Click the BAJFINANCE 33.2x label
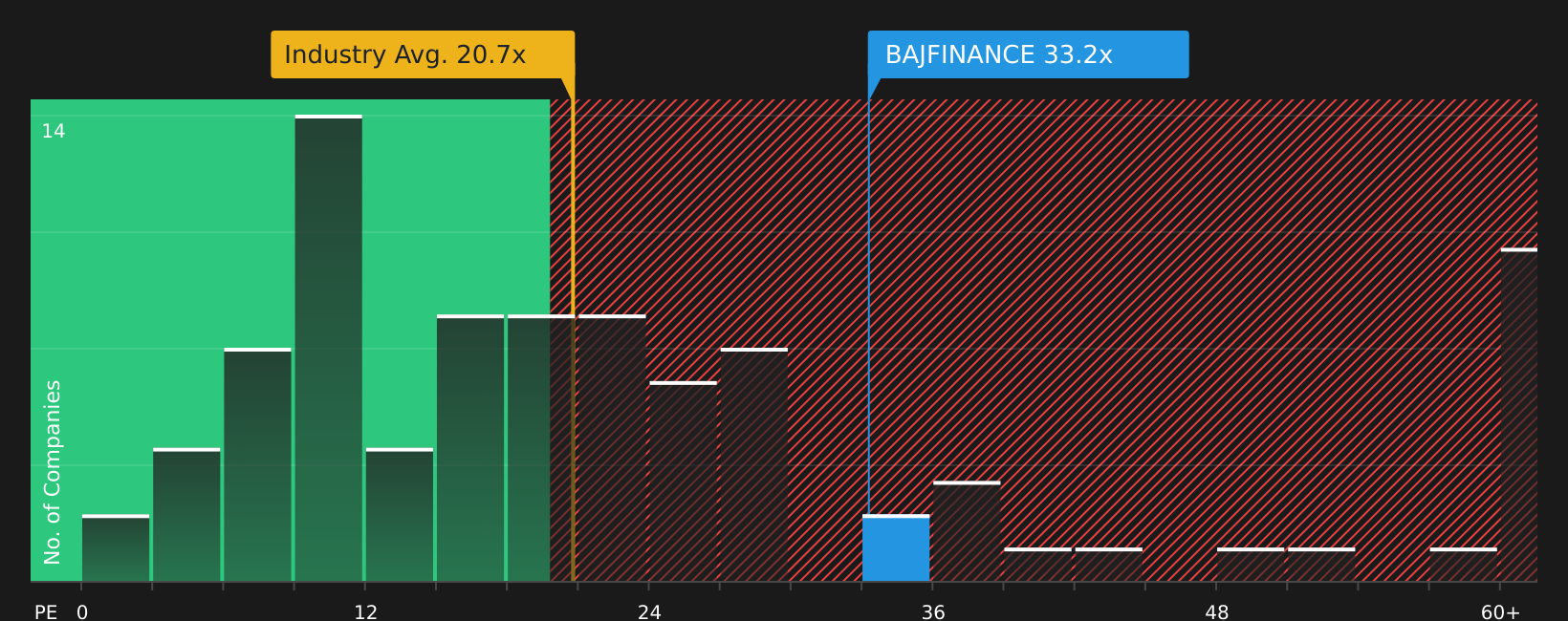 click(x=1028, y=54)
